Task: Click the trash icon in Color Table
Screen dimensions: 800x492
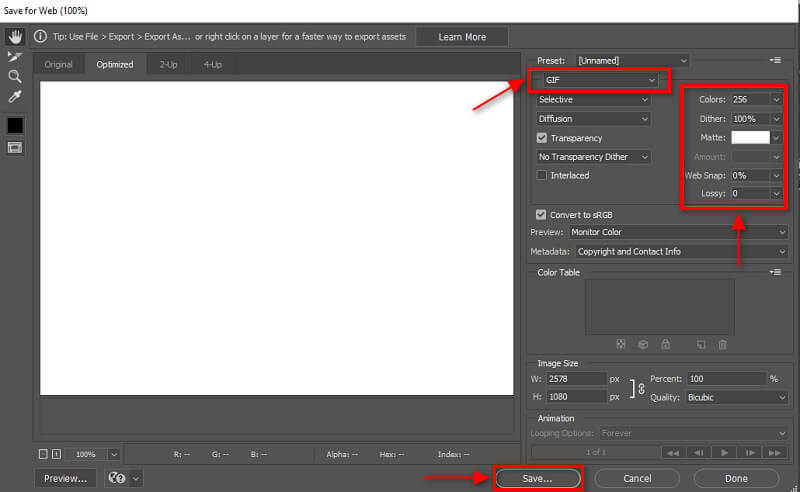Action: 722,345
